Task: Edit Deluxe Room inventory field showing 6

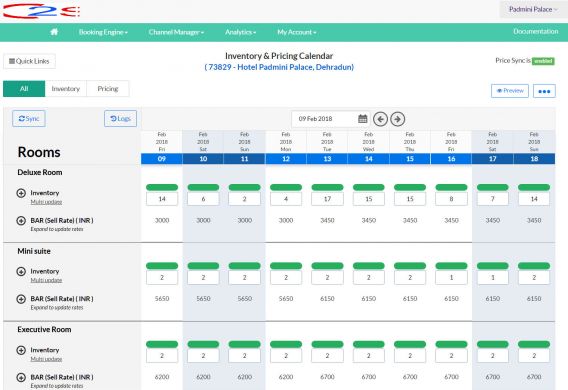Action: point(203,199)
